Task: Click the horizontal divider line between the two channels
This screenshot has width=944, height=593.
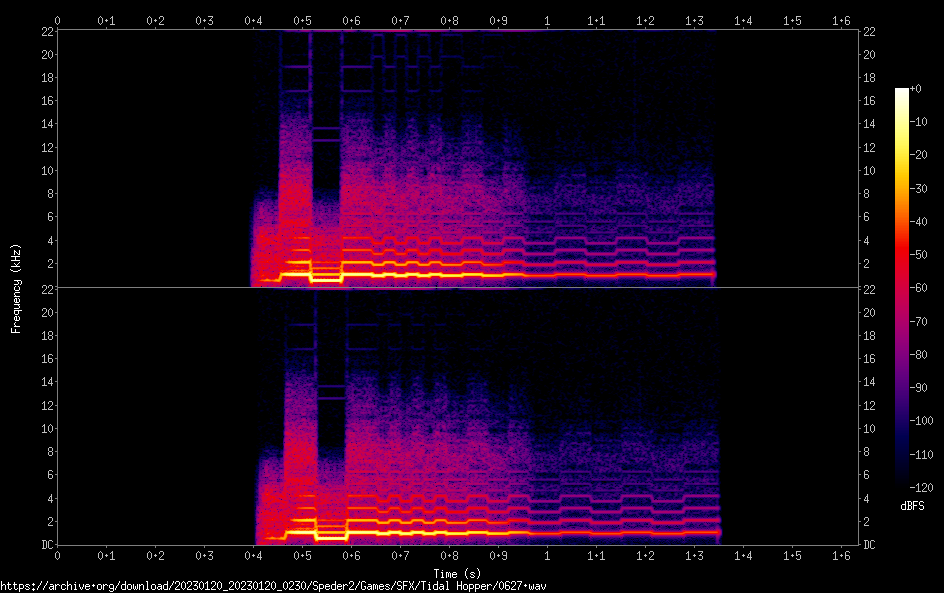Action: [x=458, y=288]
